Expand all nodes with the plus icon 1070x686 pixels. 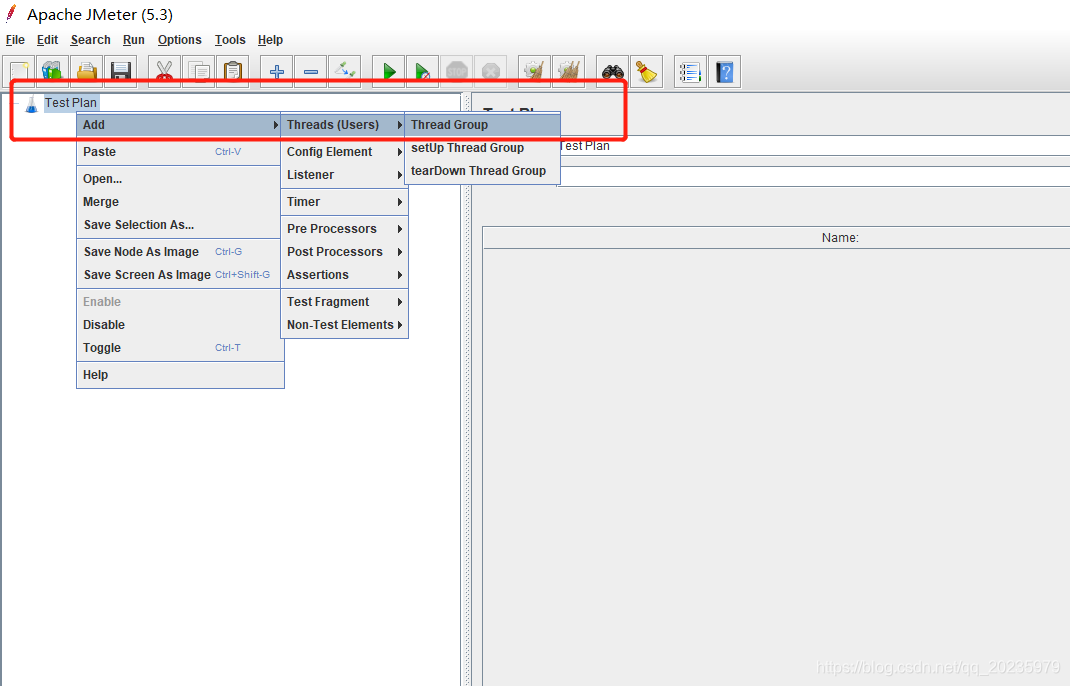click(276, 71)
